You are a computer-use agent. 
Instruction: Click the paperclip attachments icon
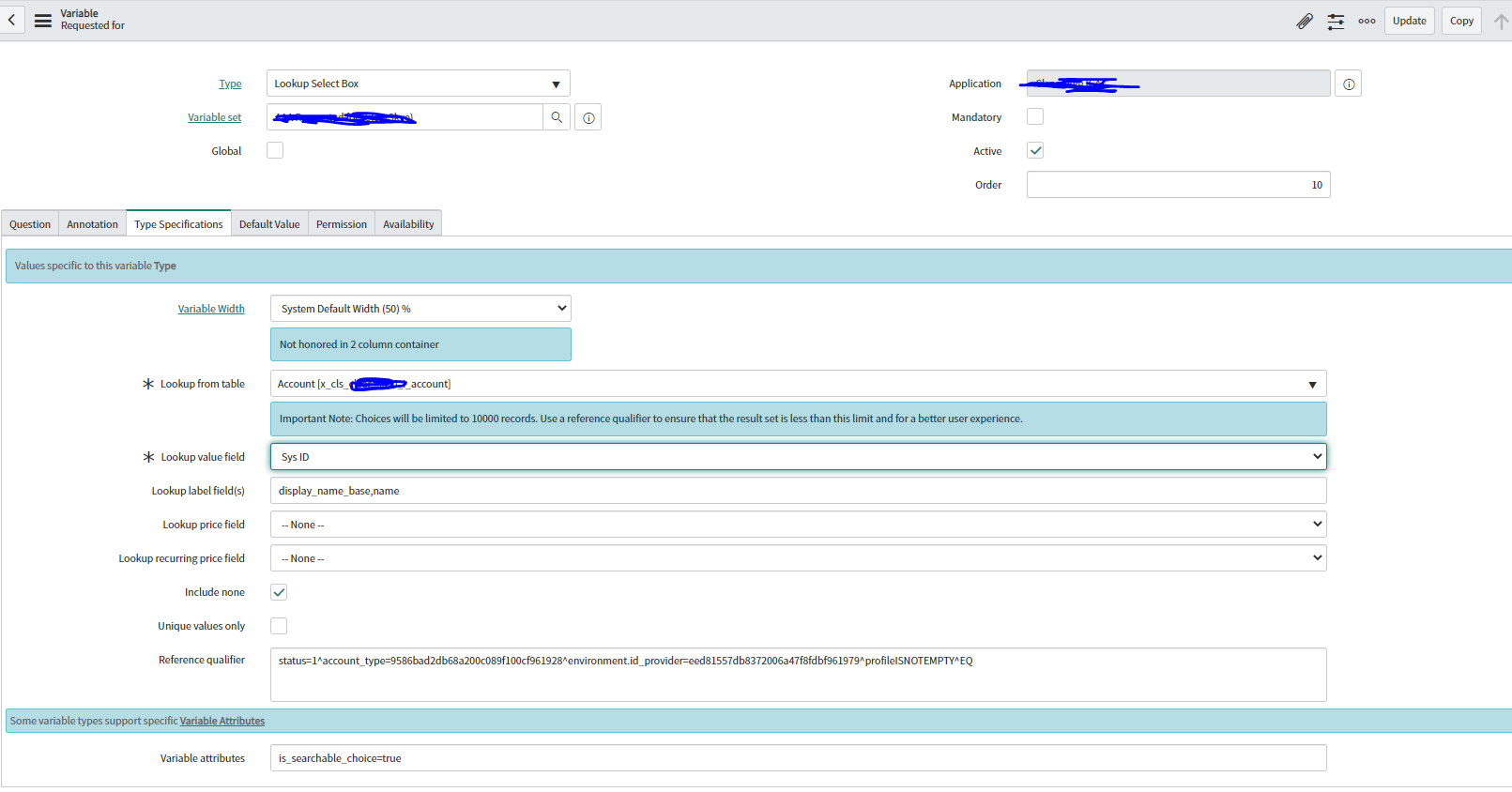click(1304, 21)
